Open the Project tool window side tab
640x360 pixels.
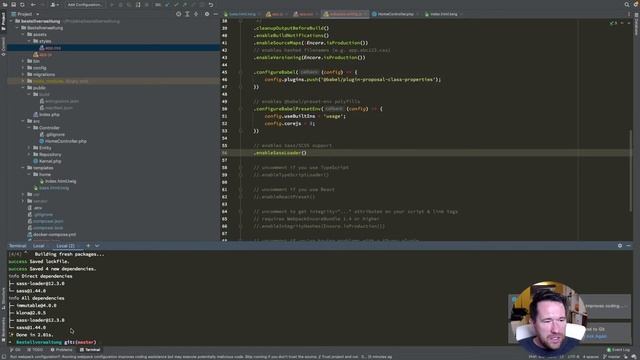pos(3,21)
